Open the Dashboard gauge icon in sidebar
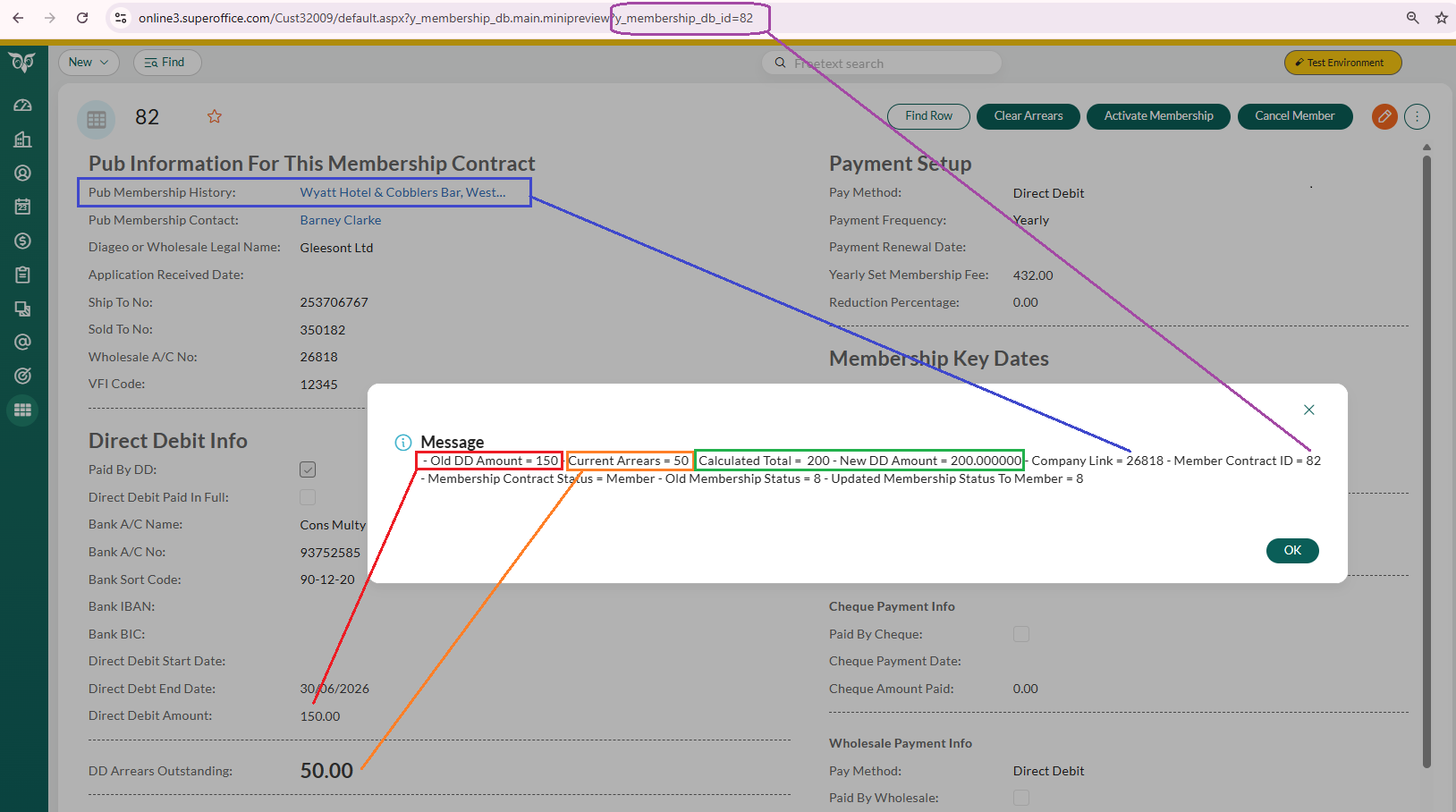This screenshot has height=812, width=1456. pos(23,106)
